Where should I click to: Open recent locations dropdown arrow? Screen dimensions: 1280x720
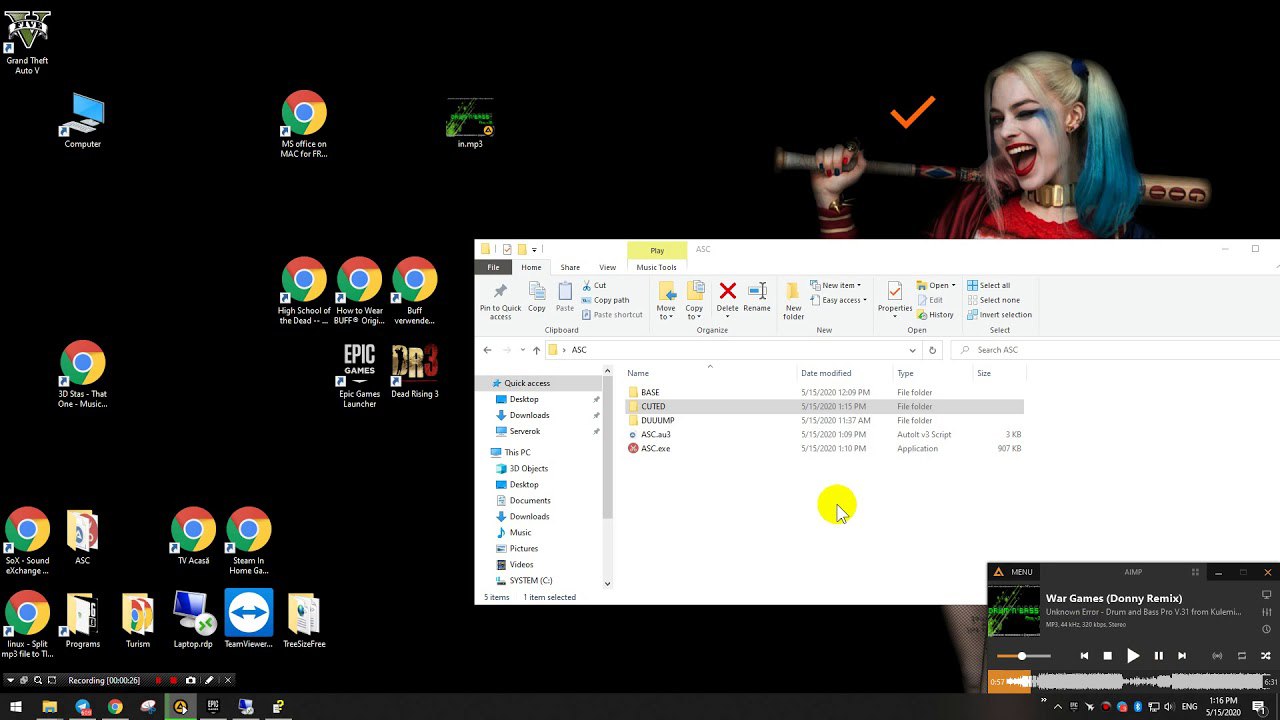pyautogui.click(x=522, y=350)
